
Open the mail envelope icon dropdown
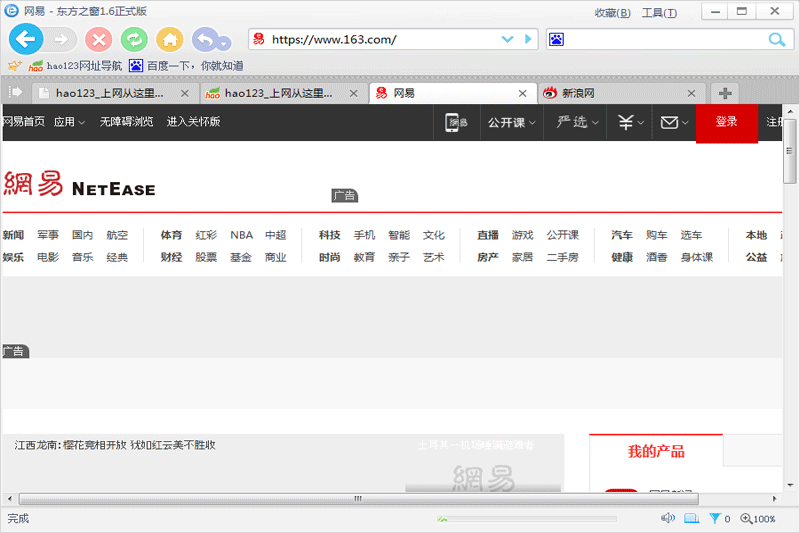[674, 122]
